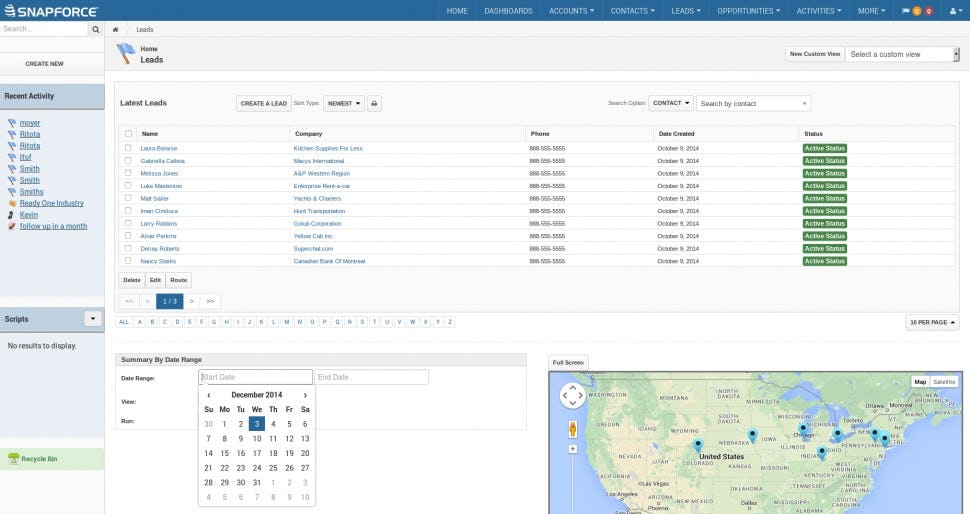Open the MORE menu
Viewport: 970px width, 514px height.
[871, 11]
